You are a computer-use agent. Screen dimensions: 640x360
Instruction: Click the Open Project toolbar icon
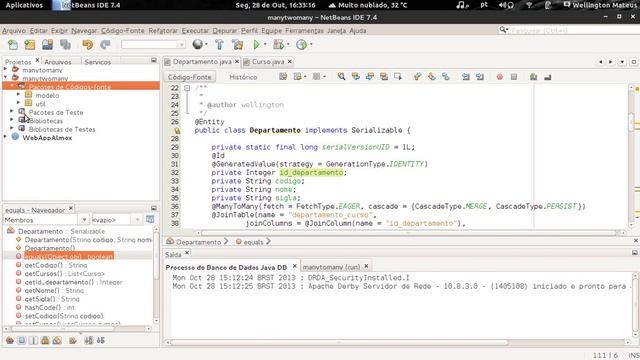[47, 44]
